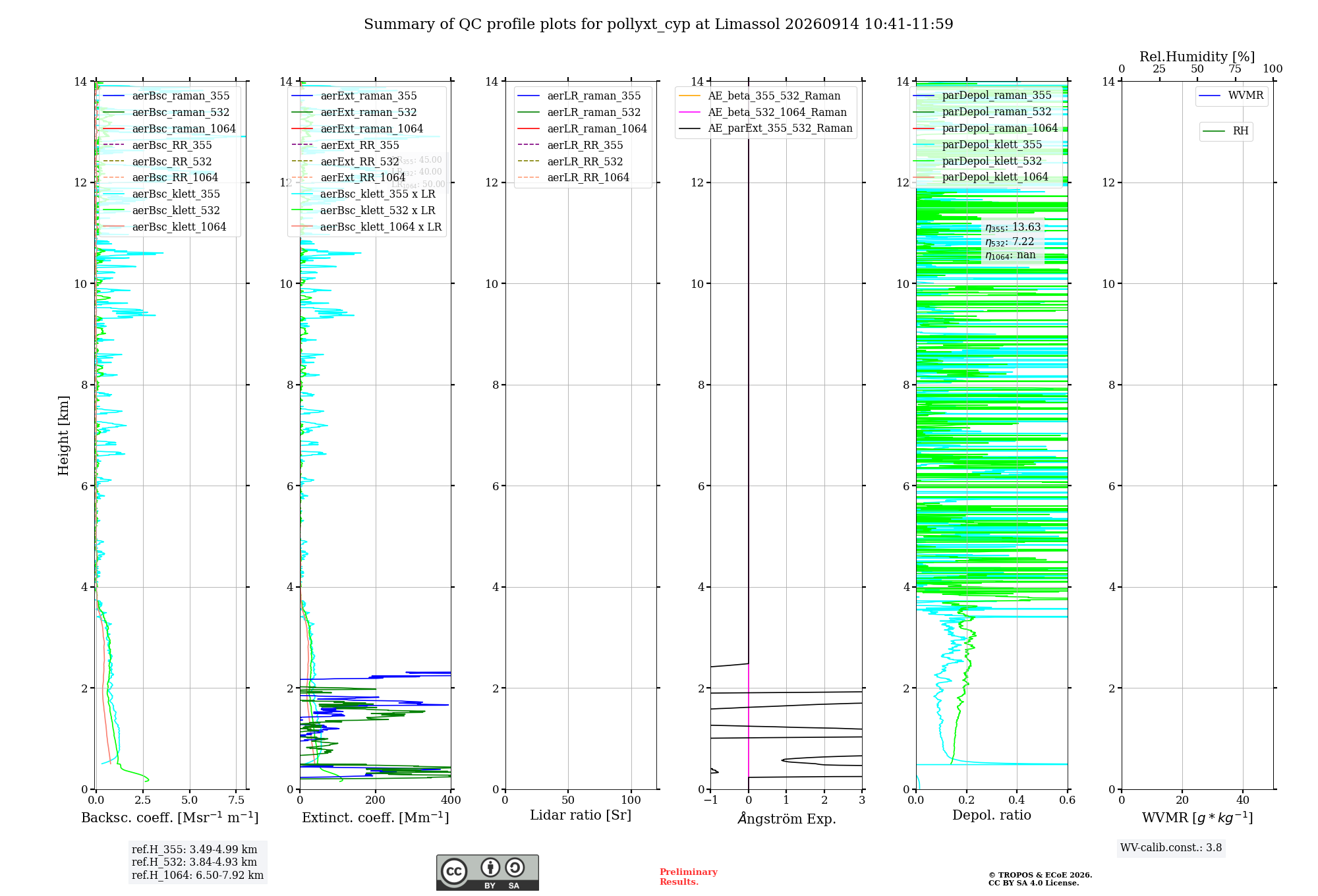
Task: Click the Height [km] axis label
Action: (x=63, y=435)
